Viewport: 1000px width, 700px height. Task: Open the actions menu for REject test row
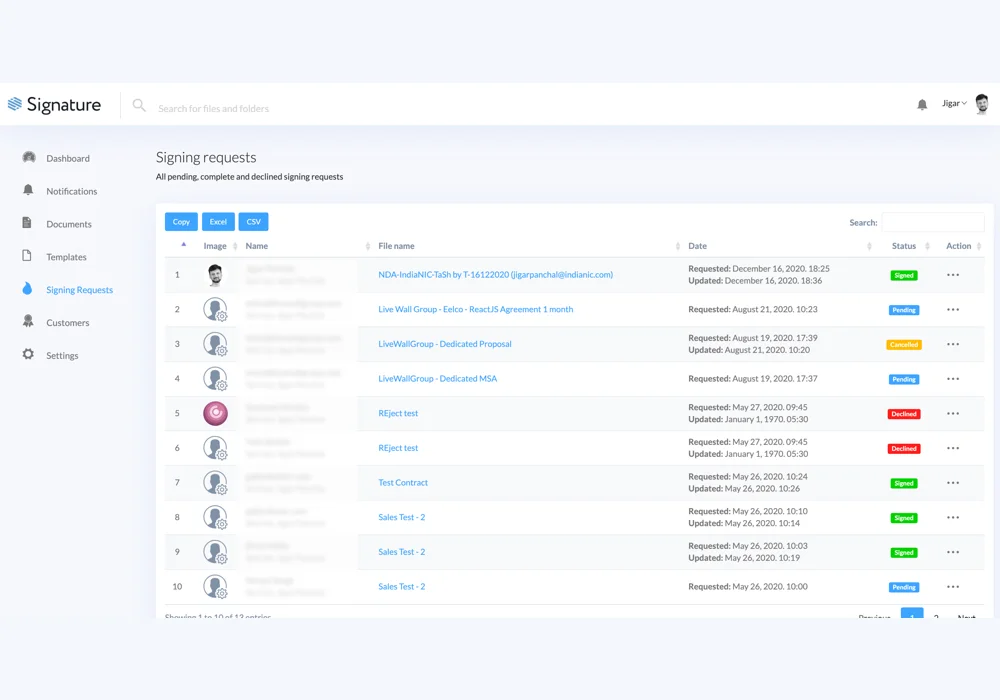[952, 413]
